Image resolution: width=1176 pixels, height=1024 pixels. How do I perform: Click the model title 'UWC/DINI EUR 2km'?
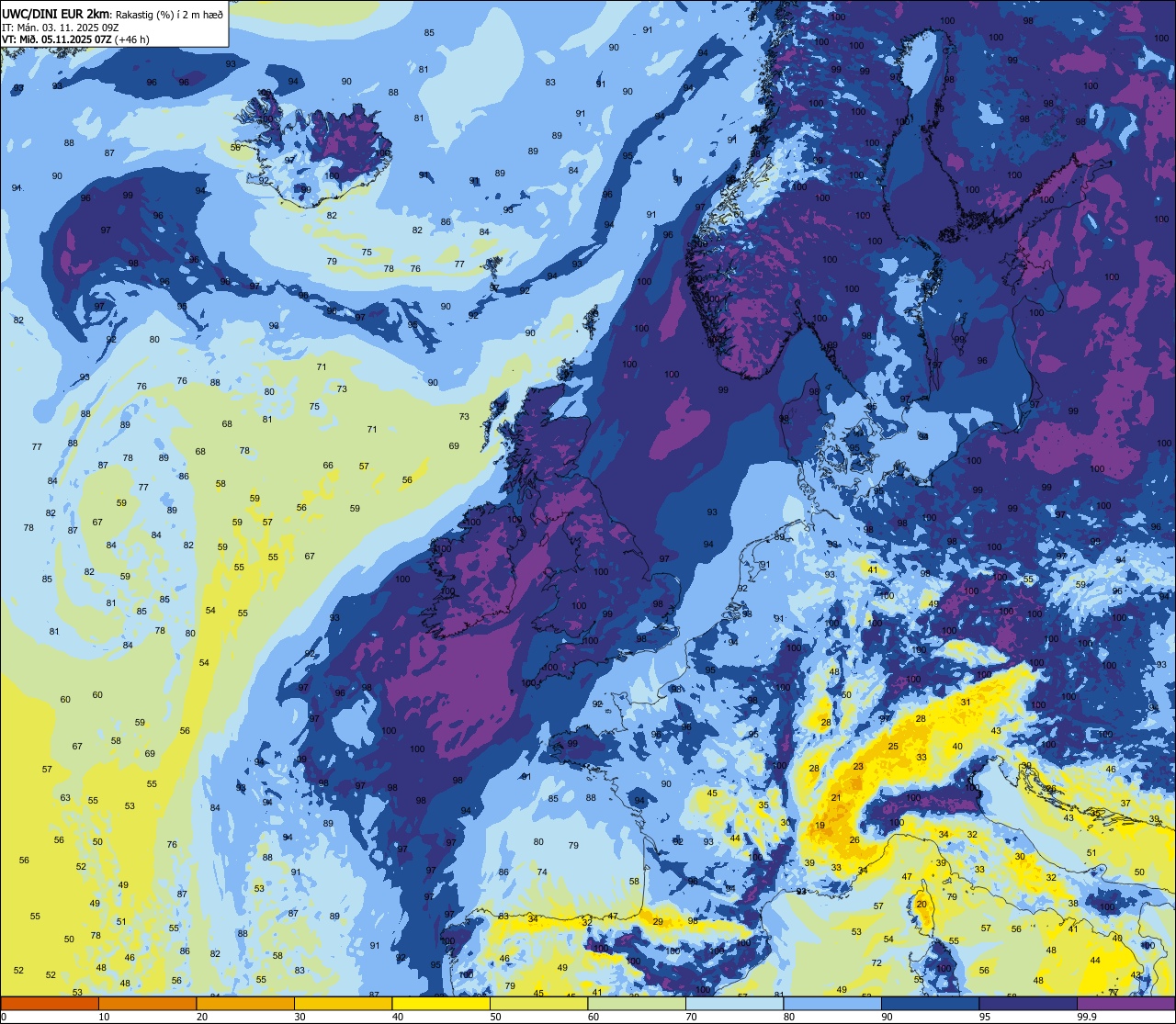click(x=57, y=13)
